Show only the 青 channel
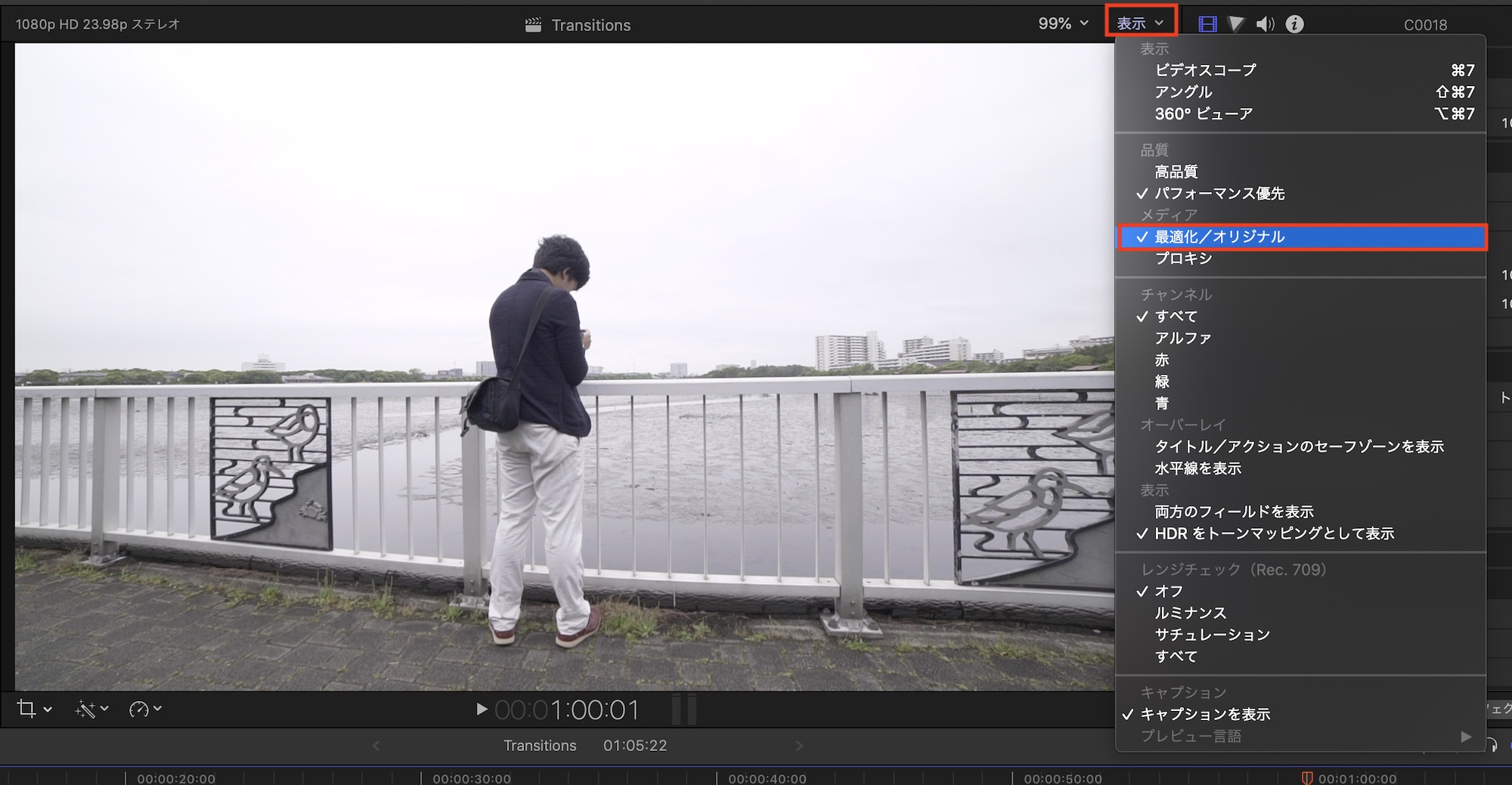The height and width of the screenshot is (785, 1512). pyautogui.click(x=1300, y=403)
